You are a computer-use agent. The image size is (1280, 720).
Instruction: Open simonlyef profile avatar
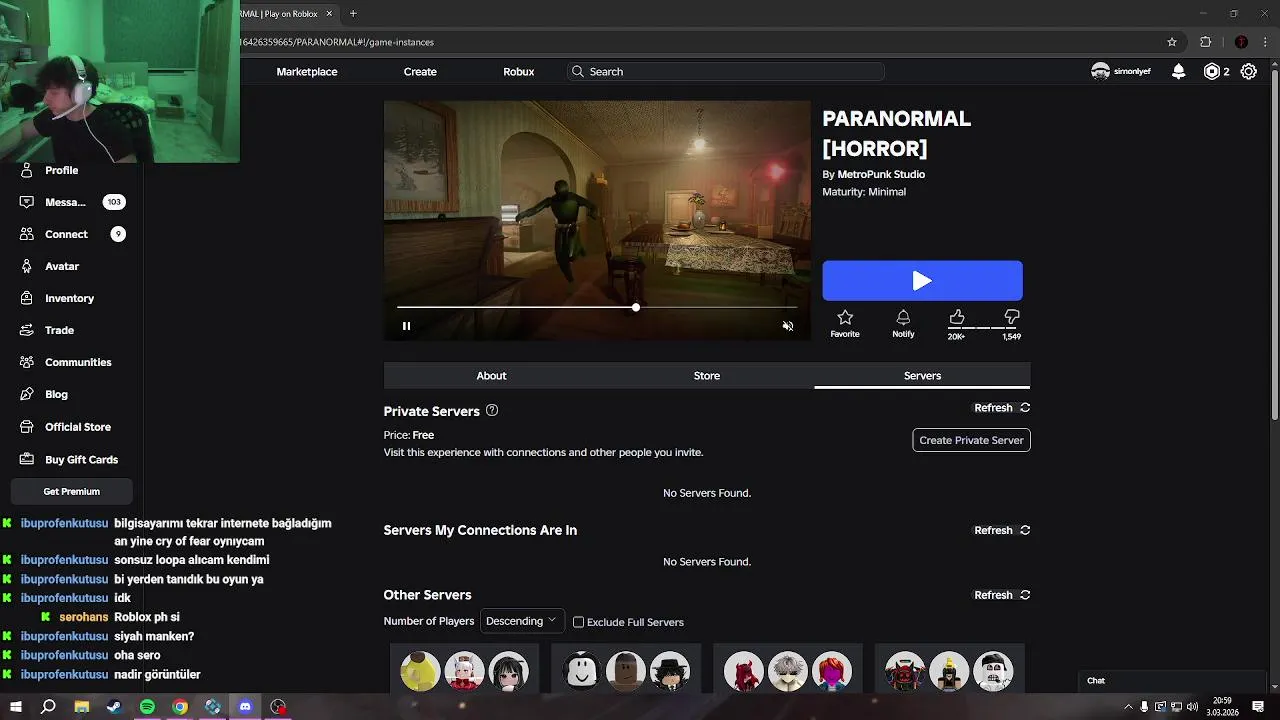(1100, 71)
